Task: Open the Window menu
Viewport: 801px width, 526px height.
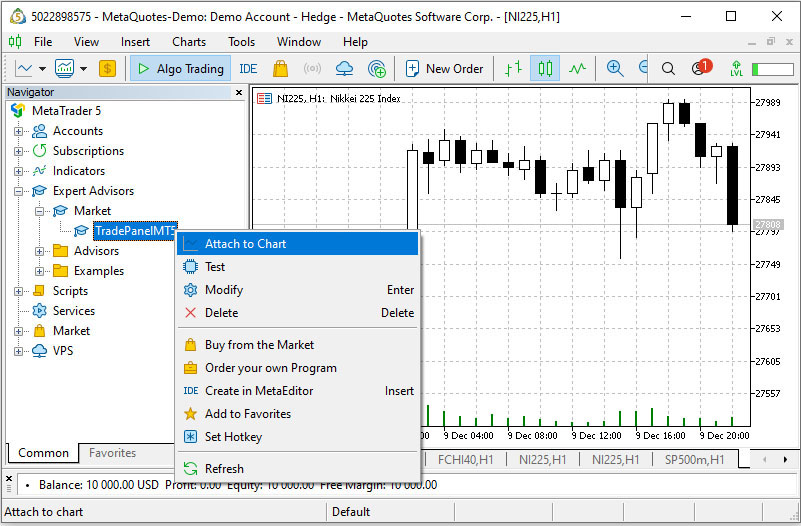Action: (299, 42)
